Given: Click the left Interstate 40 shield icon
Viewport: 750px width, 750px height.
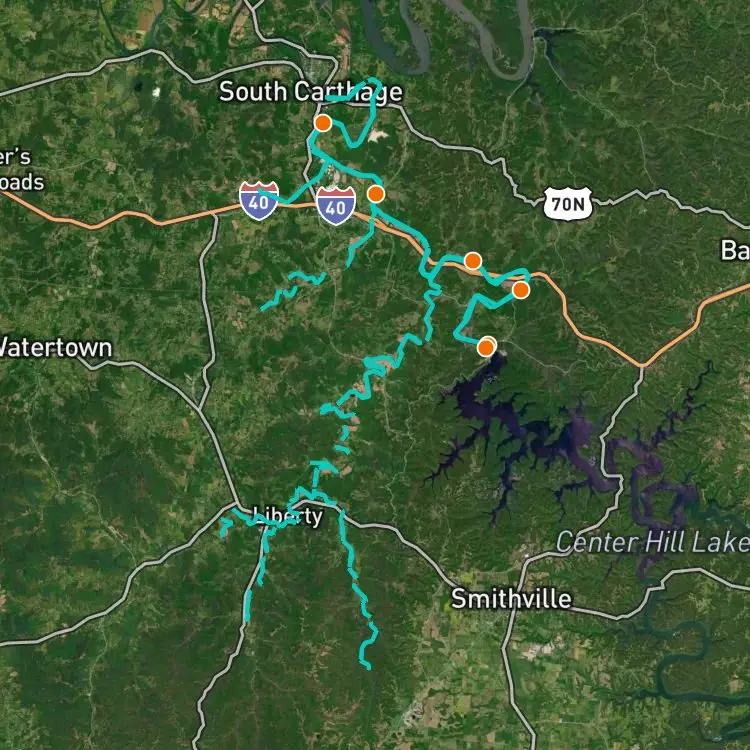Looking at the screenshot, I should coord(259,200).
